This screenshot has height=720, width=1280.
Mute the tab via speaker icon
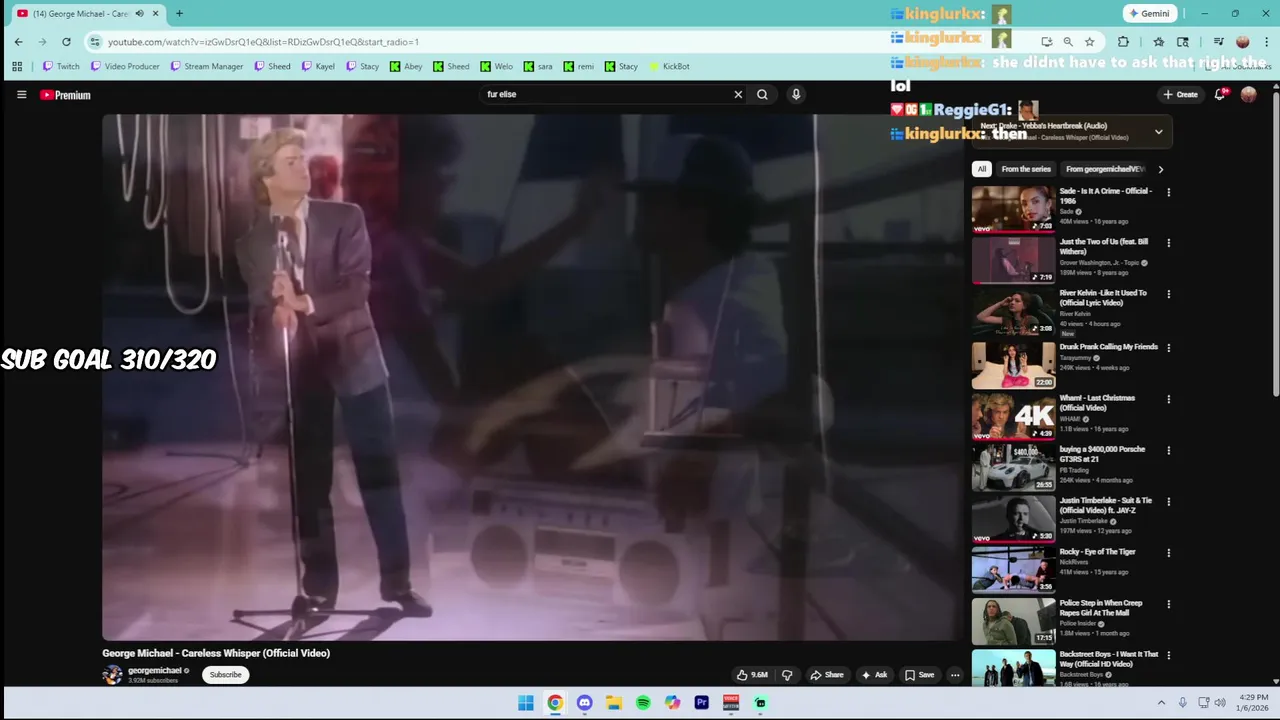point(139,14)
